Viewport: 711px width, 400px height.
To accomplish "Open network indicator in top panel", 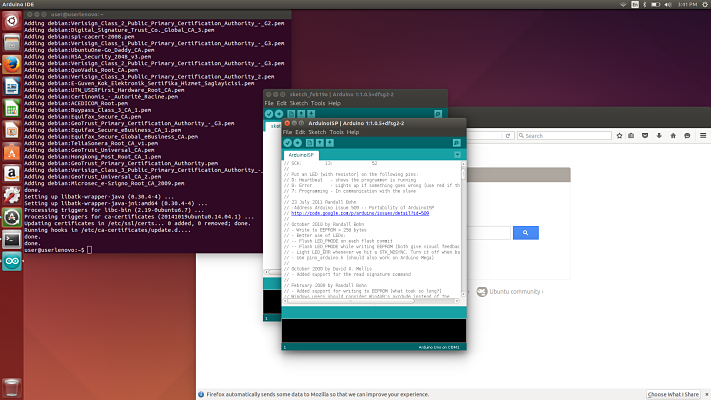I will point(623,4).
